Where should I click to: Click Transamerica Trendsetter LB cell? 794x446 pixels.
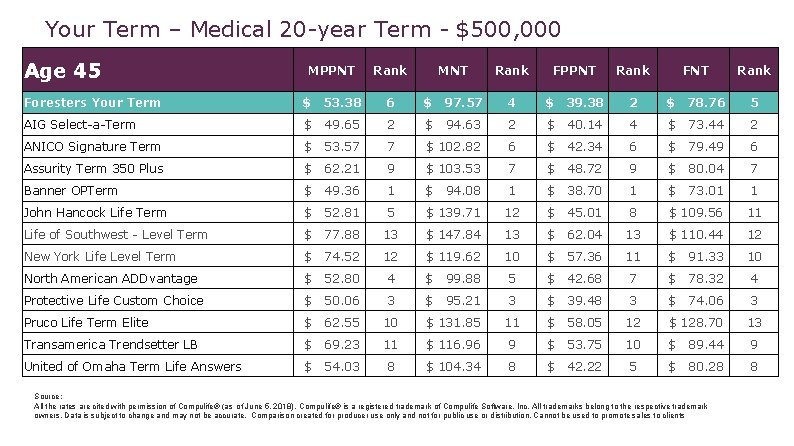coord(158,345)
